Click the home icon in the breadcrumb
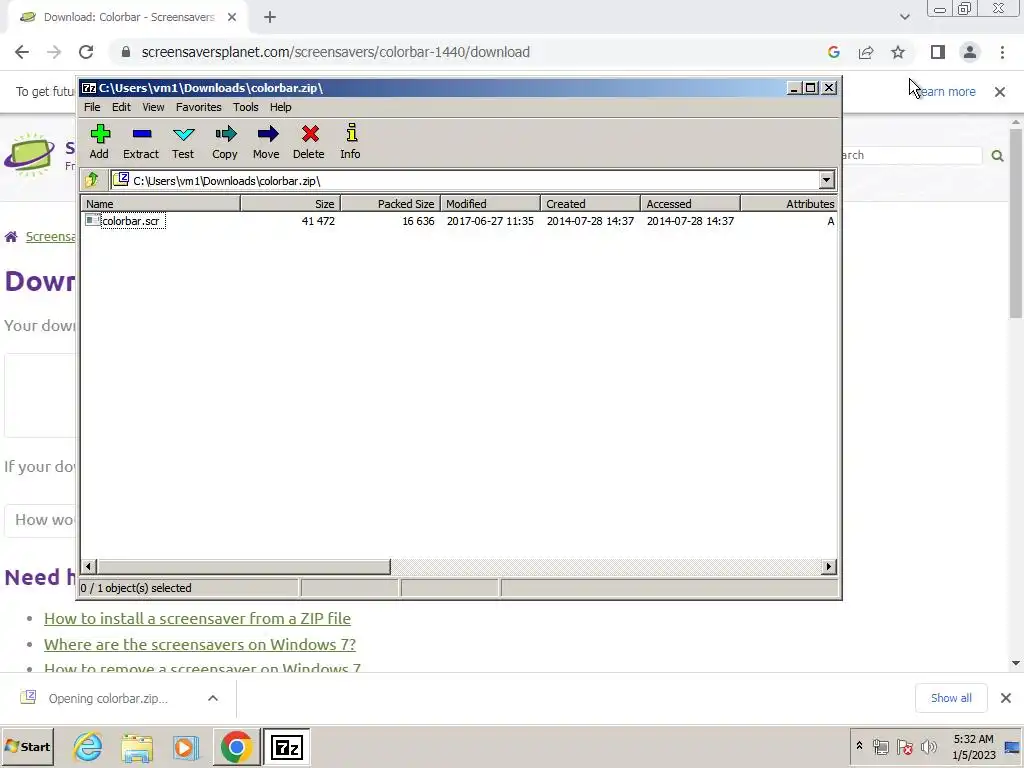This screenshot has width=1024, height=768. (11, 236)
